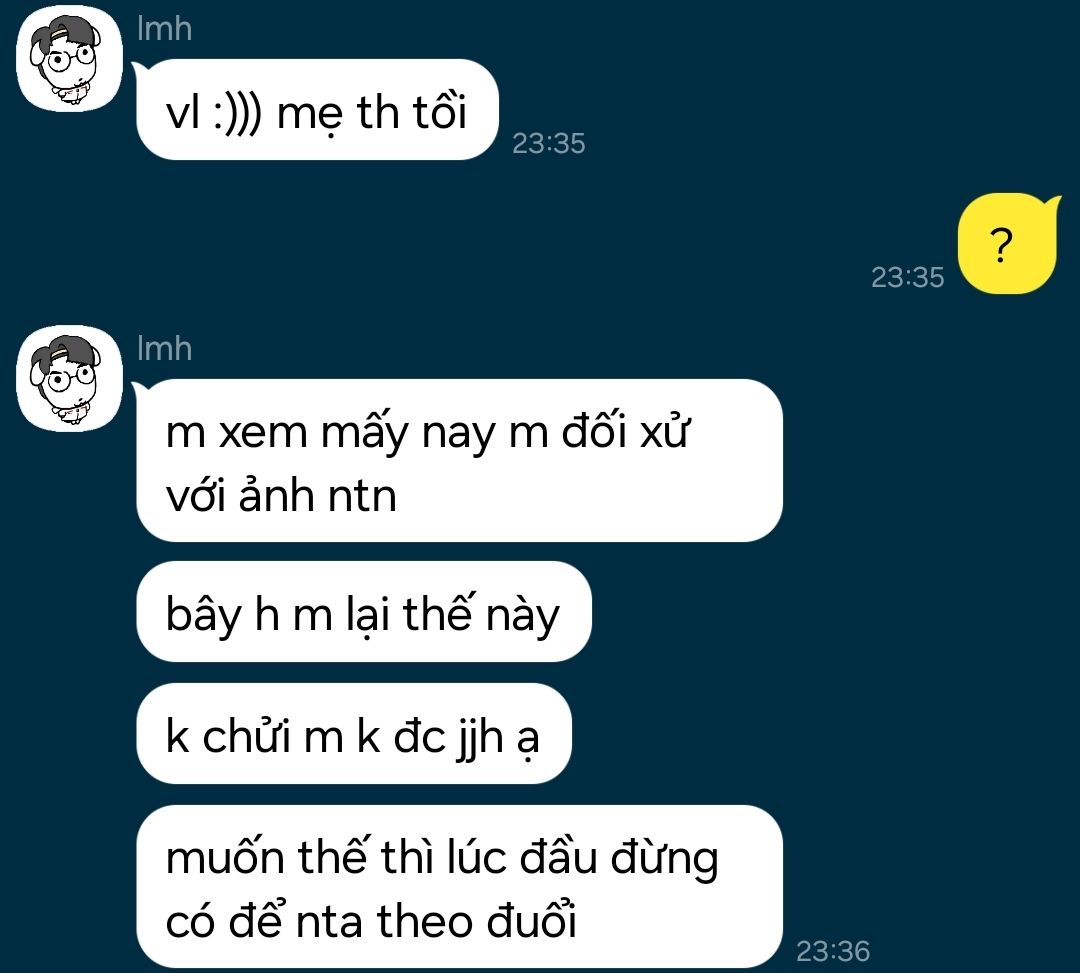Select the yellow '?' message bubble
Viewport: 1080px width, 973px height.
tap(1007, 244)
